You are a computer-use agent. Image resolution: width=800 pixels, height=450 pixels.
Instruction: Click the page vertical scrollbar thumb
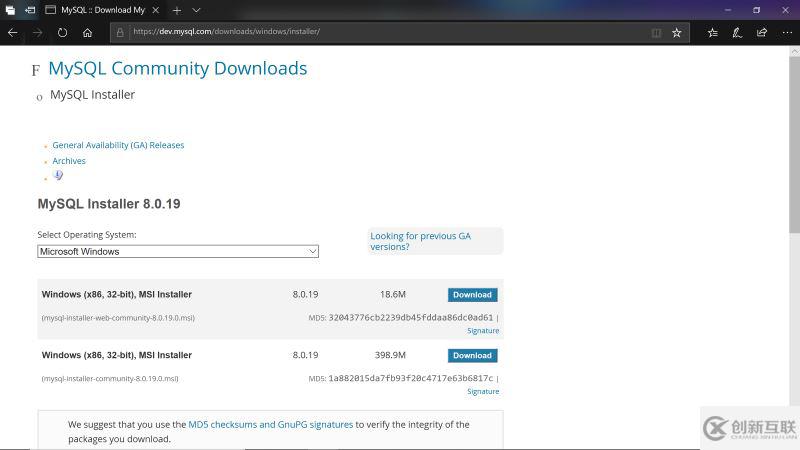794,144
